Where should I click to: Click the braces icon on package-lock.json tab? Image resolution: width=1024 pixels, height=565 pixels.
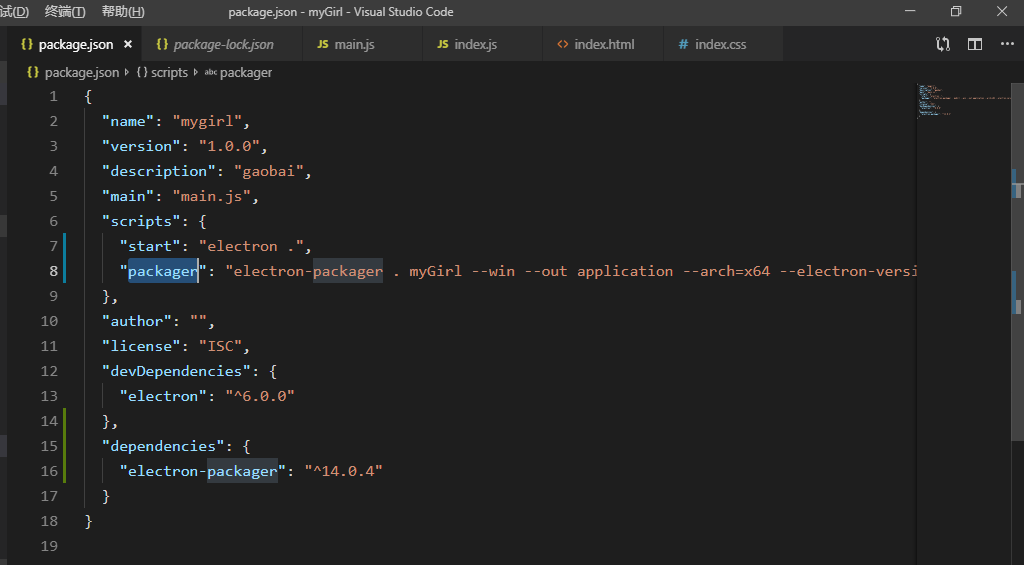point(162,44)
